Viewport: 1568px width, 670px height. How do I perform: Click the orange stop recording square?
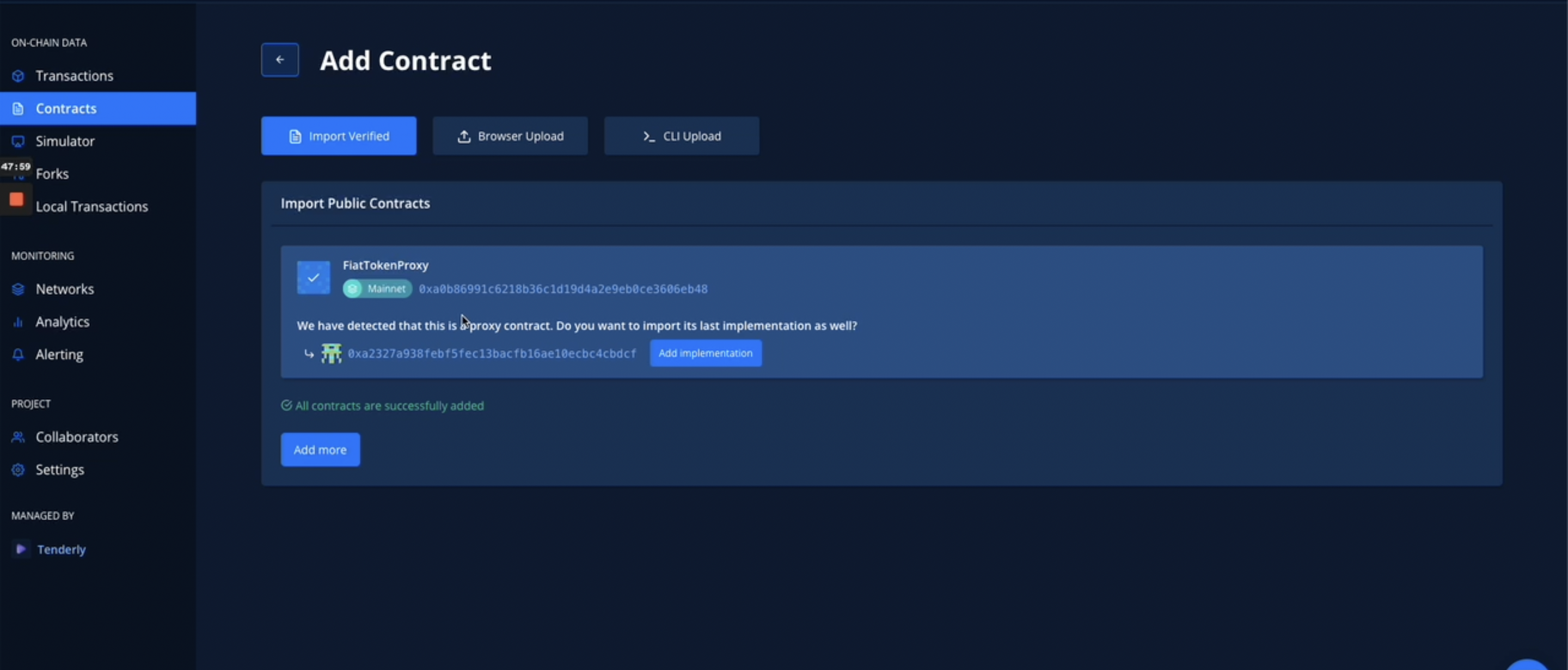pyautogui.click(x=16, y=200)
